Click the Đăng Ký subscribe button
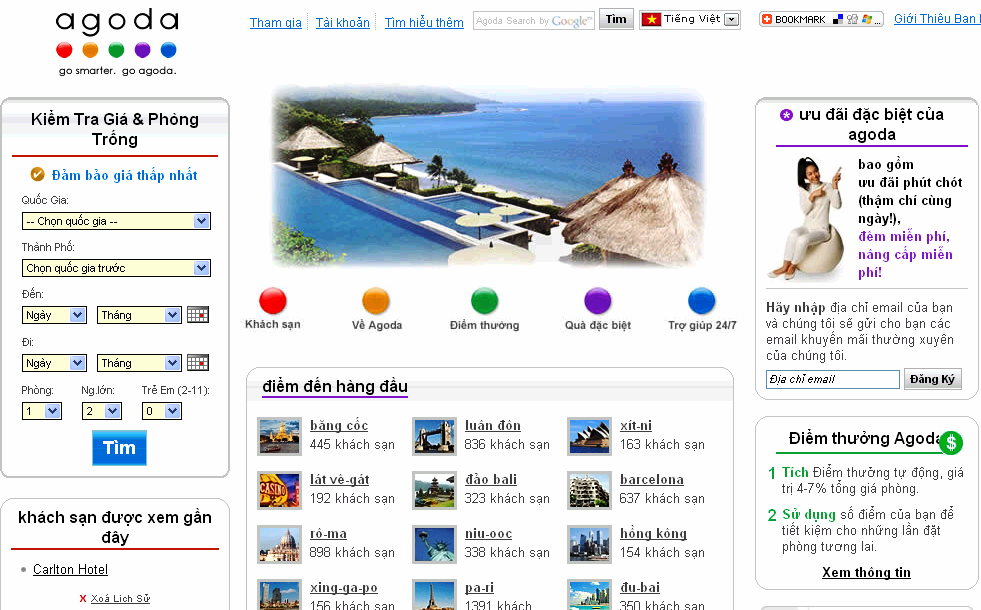This screenshot has height=610, width=981. (932, 379)
